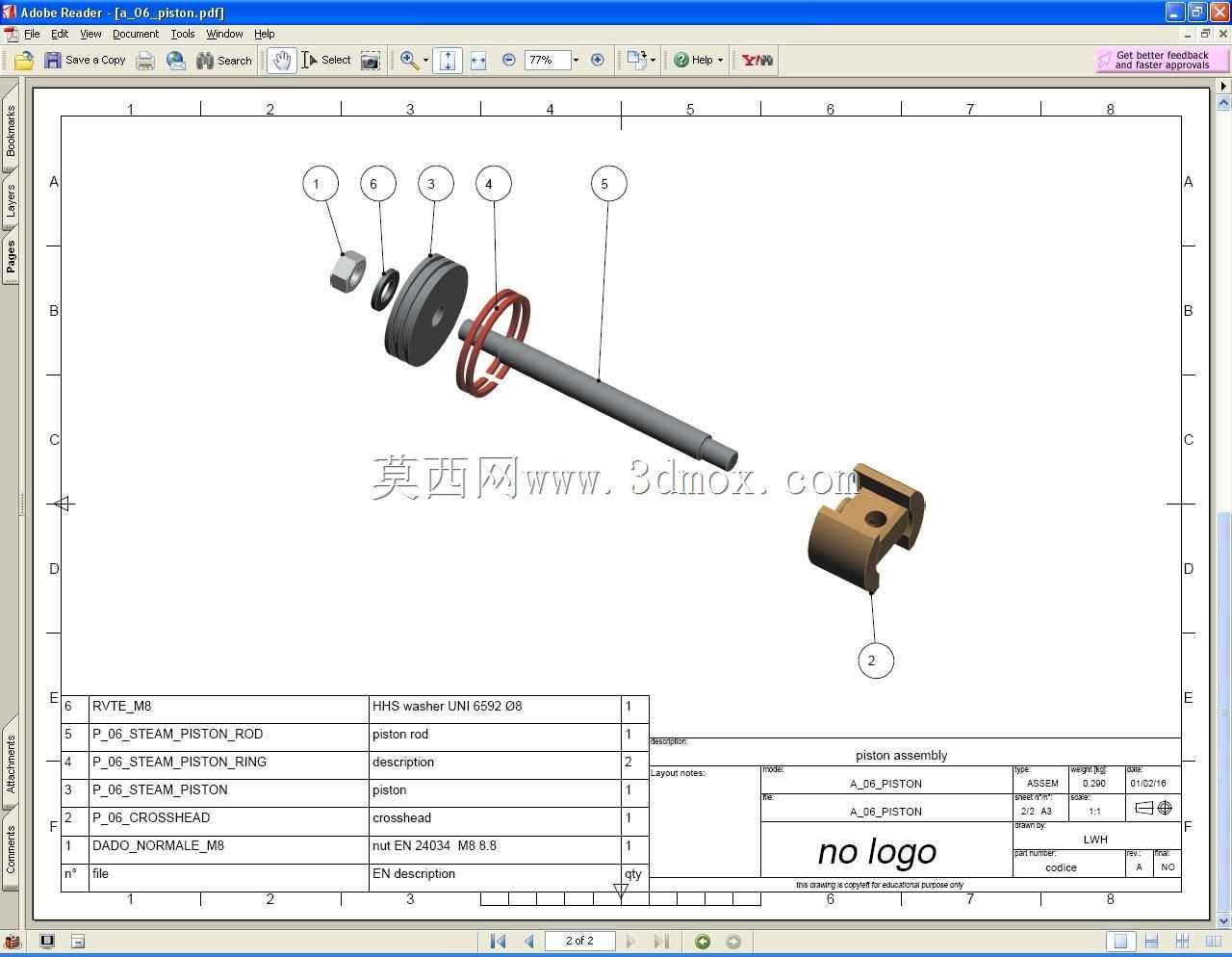Click the Email document icon
Viewport: 1232px width, 957px height.
(x=176, y=61)
